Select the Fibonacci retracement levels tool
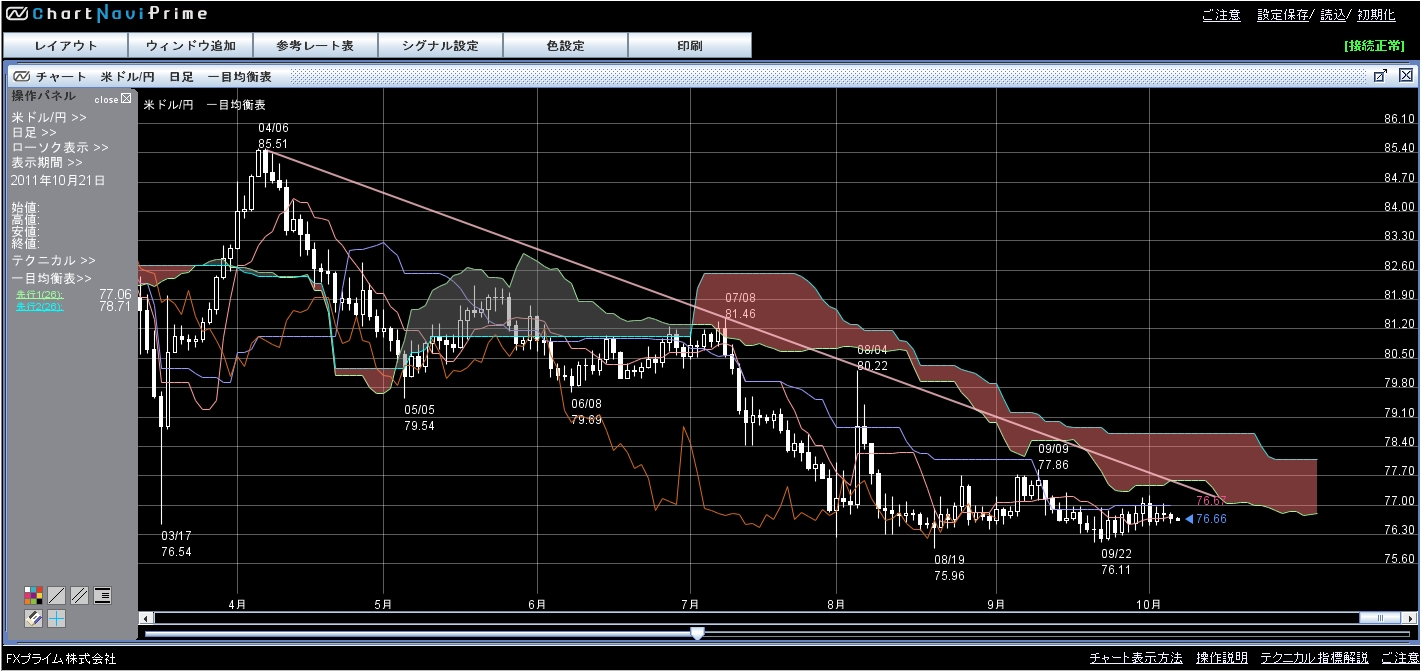 (102, 596)
